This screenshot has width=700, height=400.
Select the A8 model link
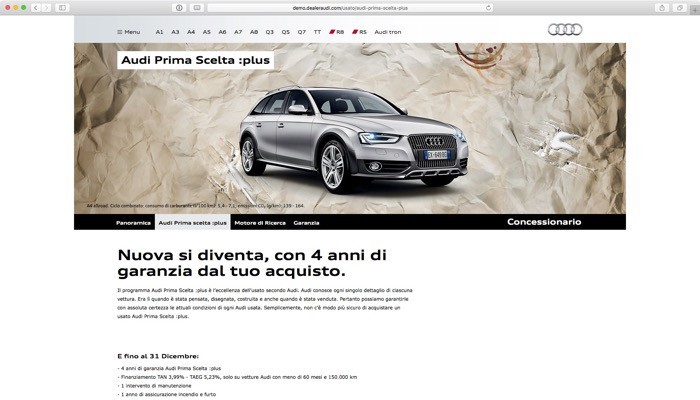(x=254, y=32)
